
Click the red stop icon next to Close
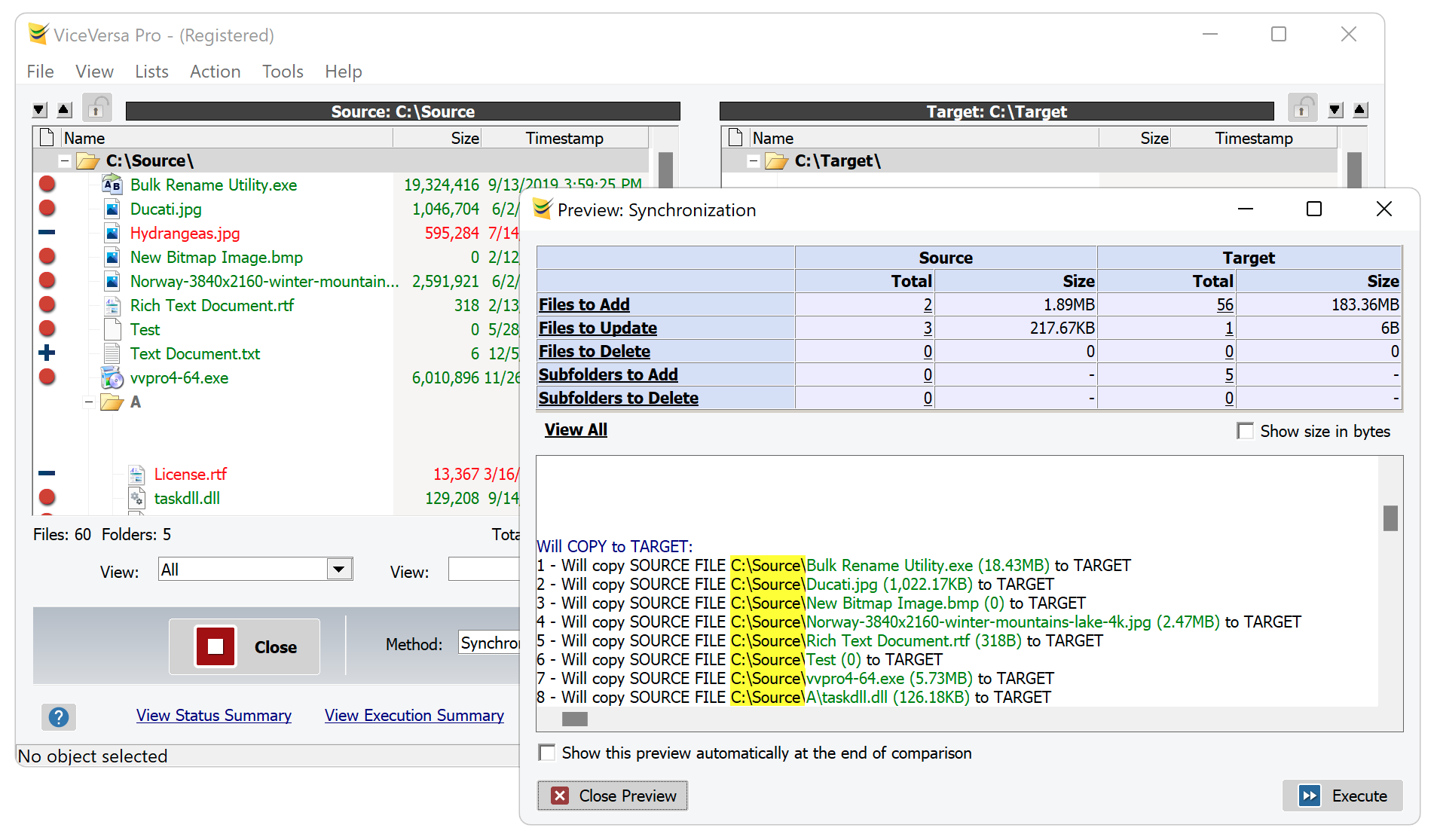click(216, 646)
